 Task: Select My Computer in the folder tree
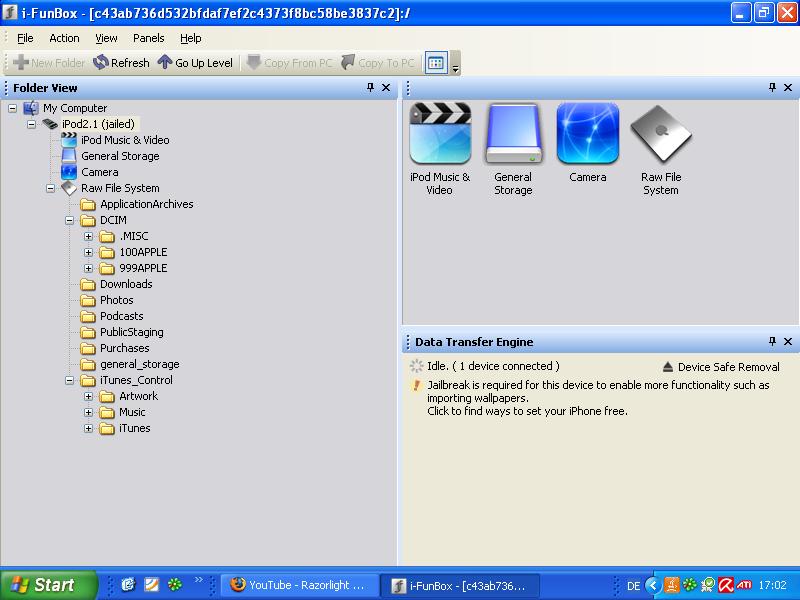click(x=75, y=108)
